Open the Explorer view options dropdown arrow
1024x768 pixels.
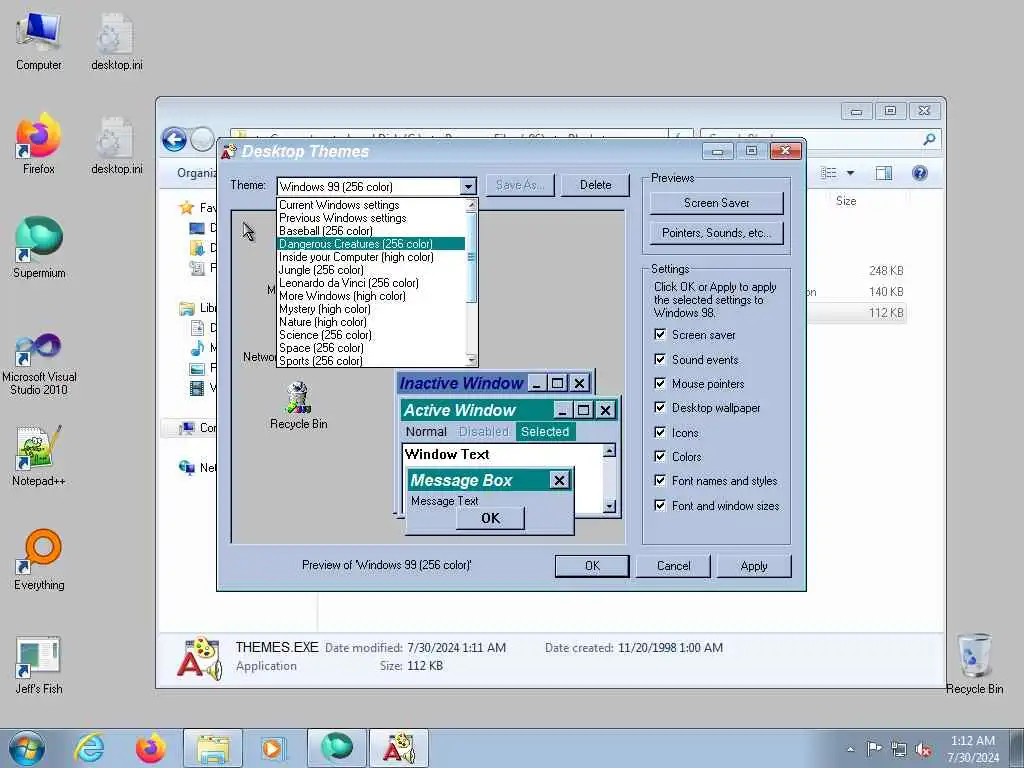850,173
